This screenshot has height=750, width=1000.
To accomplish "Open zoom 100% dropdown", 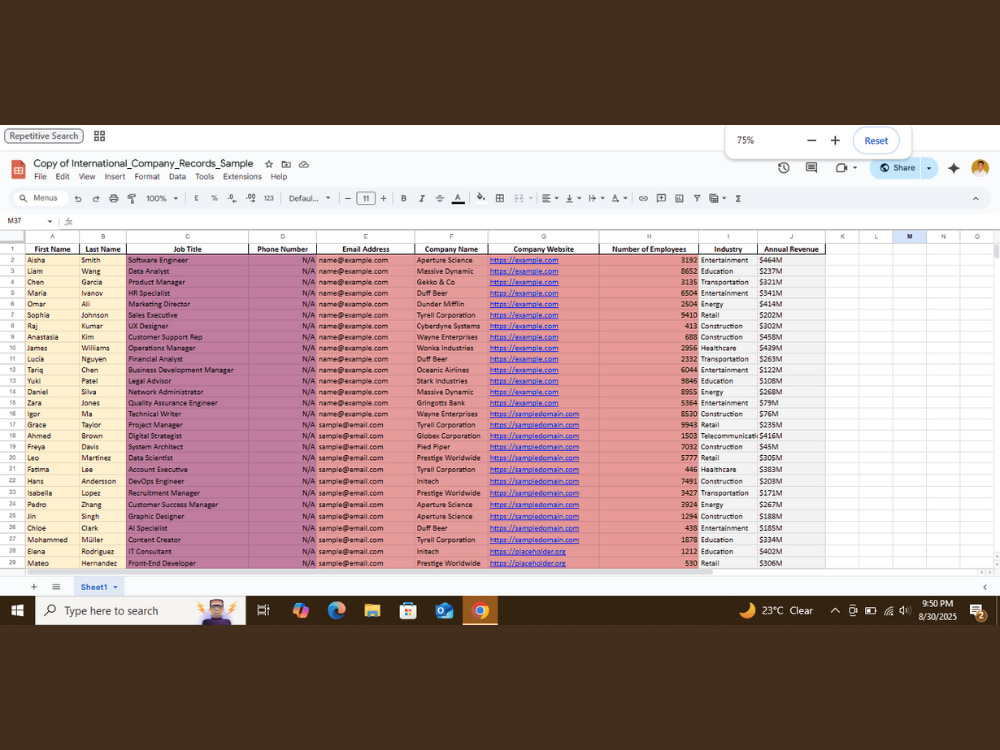I will coord(161,198).
